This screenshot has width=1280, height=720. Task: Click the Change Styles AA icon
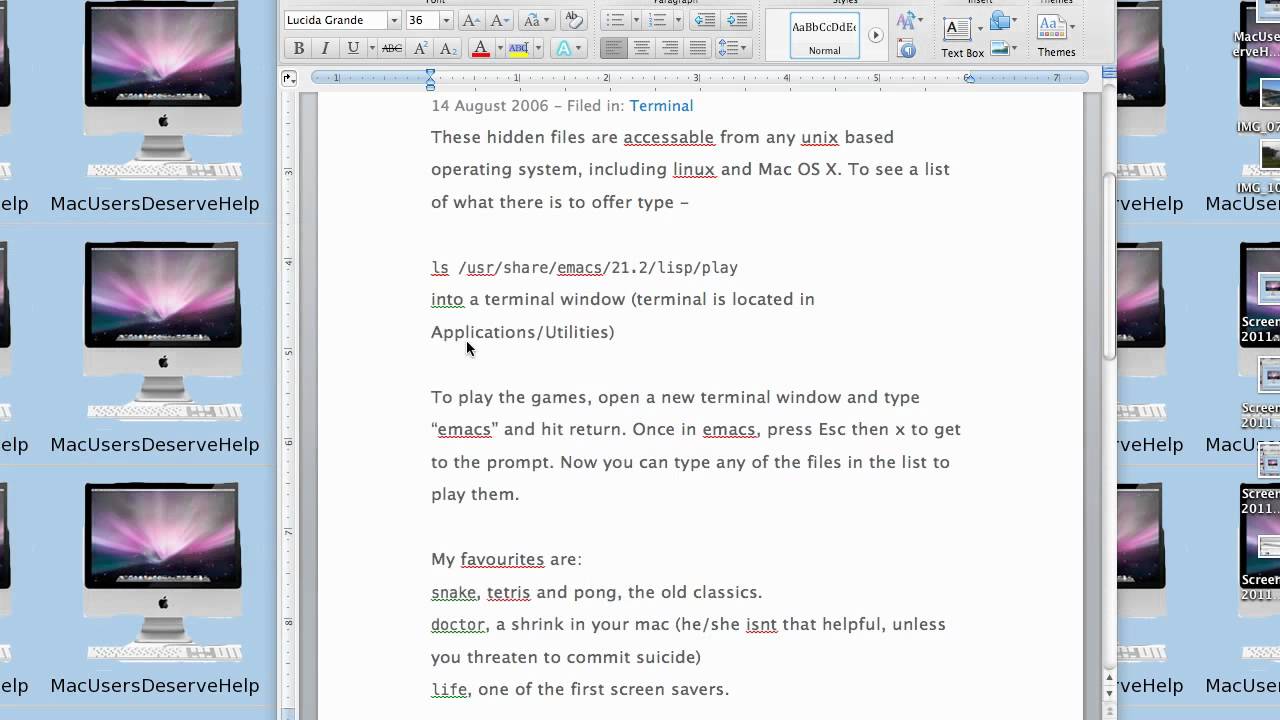click(907, 21)
